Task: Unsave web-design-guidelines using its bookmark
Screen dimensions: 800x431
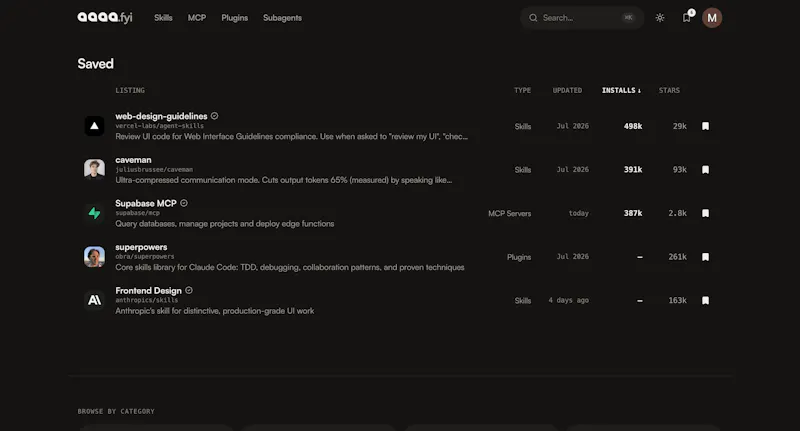Action: [x=705, y=126]
